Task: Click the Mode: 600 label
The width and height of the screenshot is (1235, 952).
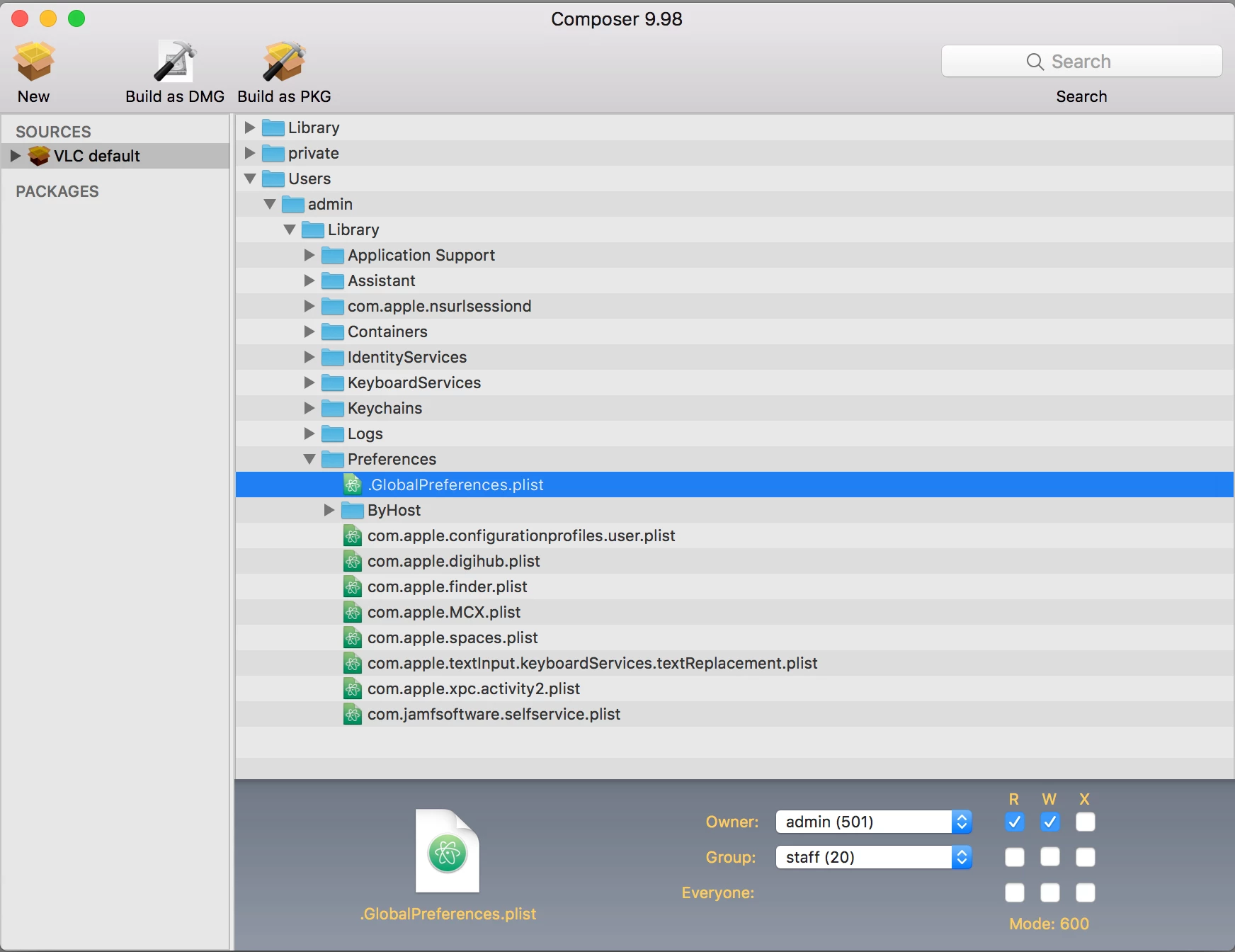Action: (1049, 924)
